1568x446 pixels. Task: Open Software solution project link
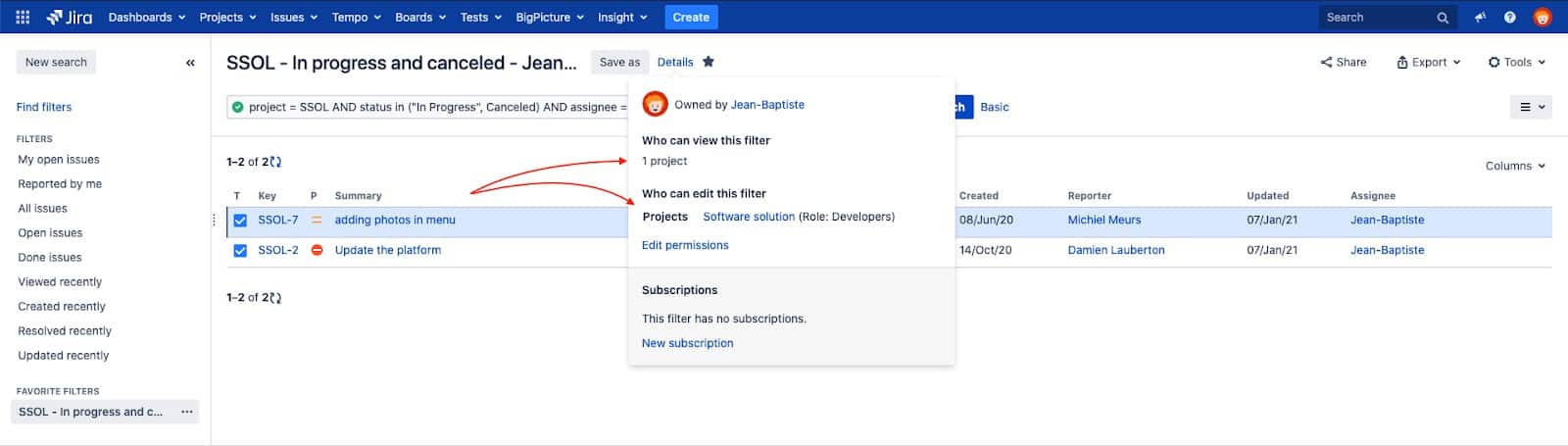749,217
